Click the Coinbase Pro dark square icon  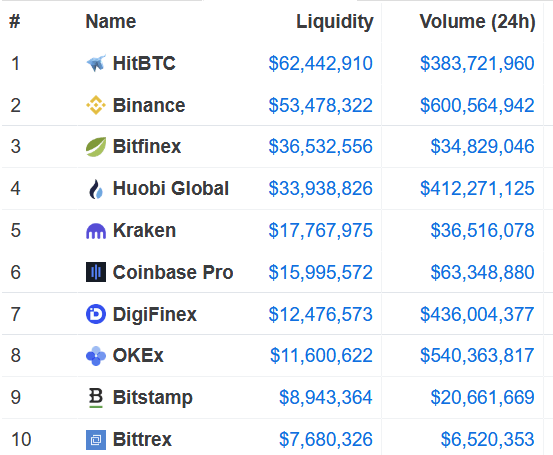click(x=96, y=272)
